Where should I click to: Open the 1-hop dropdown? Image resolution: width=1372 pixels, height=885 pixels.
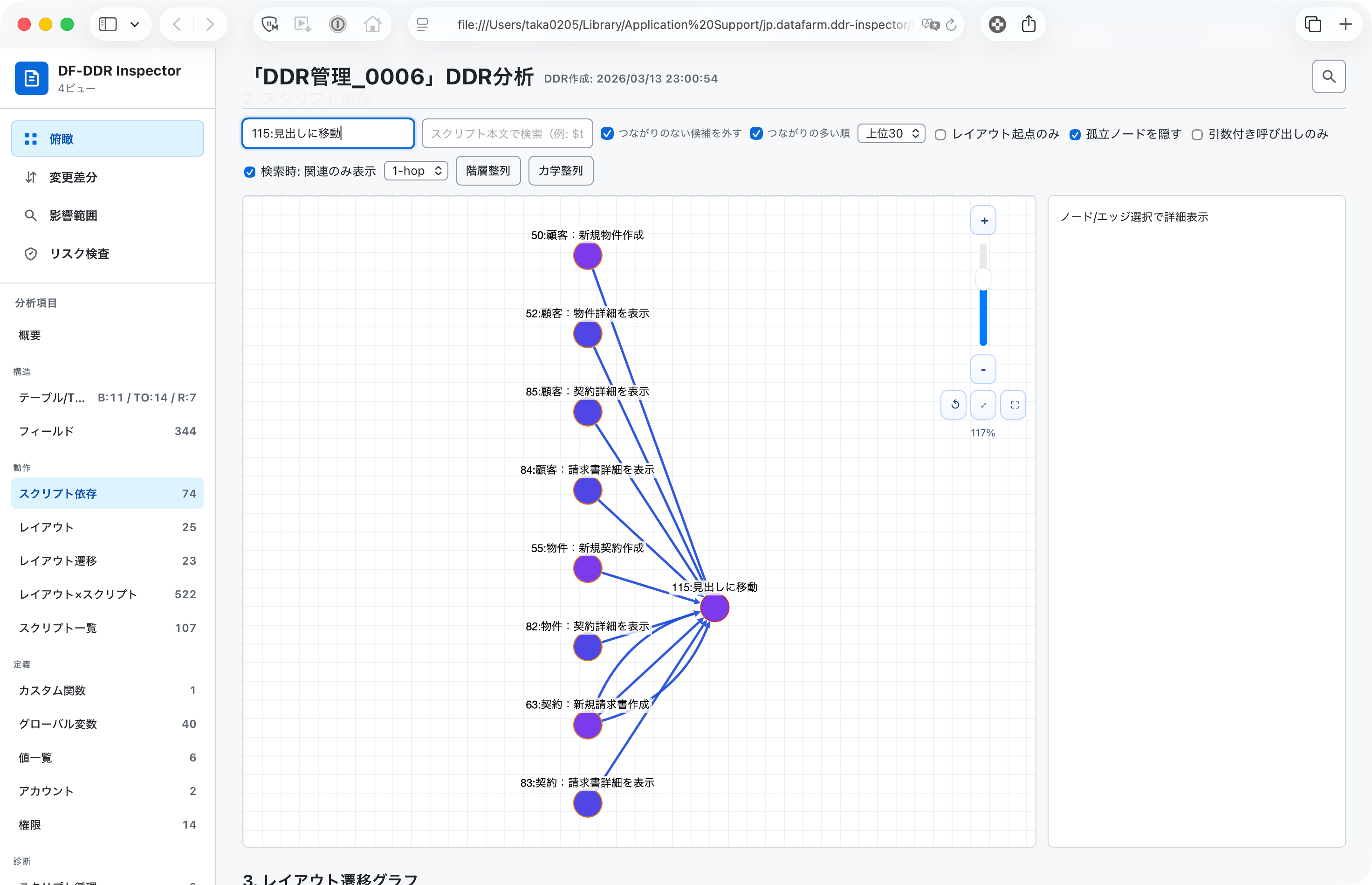pyautogui.click(x=416, y=171)
